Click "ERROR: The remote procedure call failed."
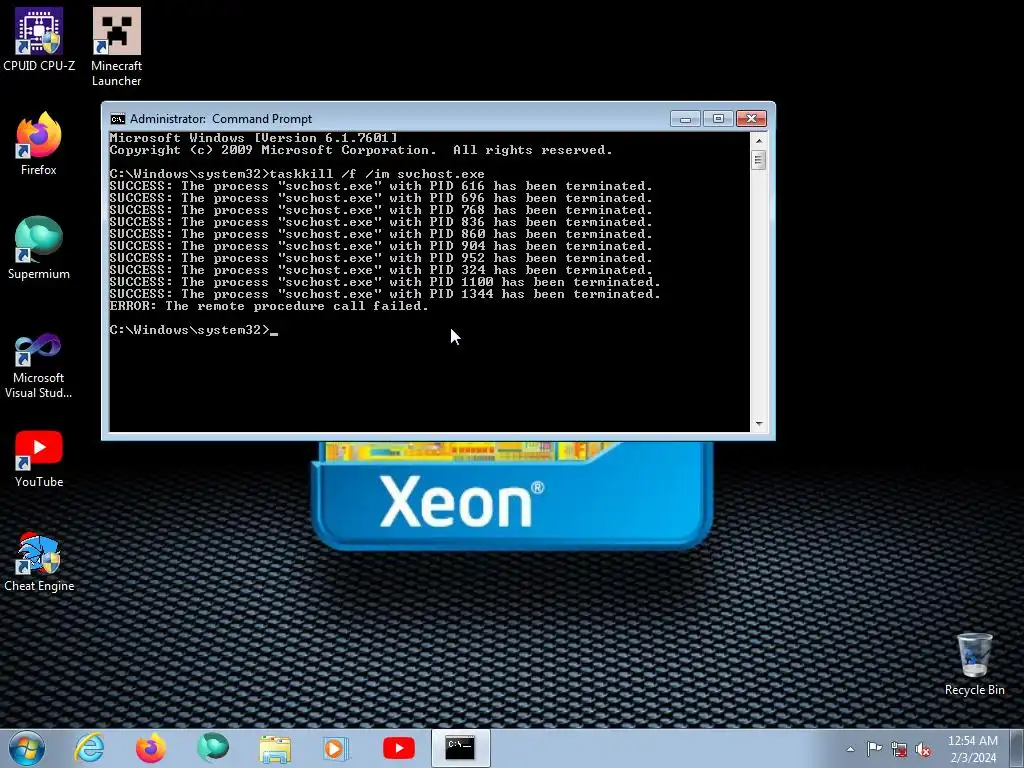The width and height of the screenshot is (1024, 768). click(269, 306)
